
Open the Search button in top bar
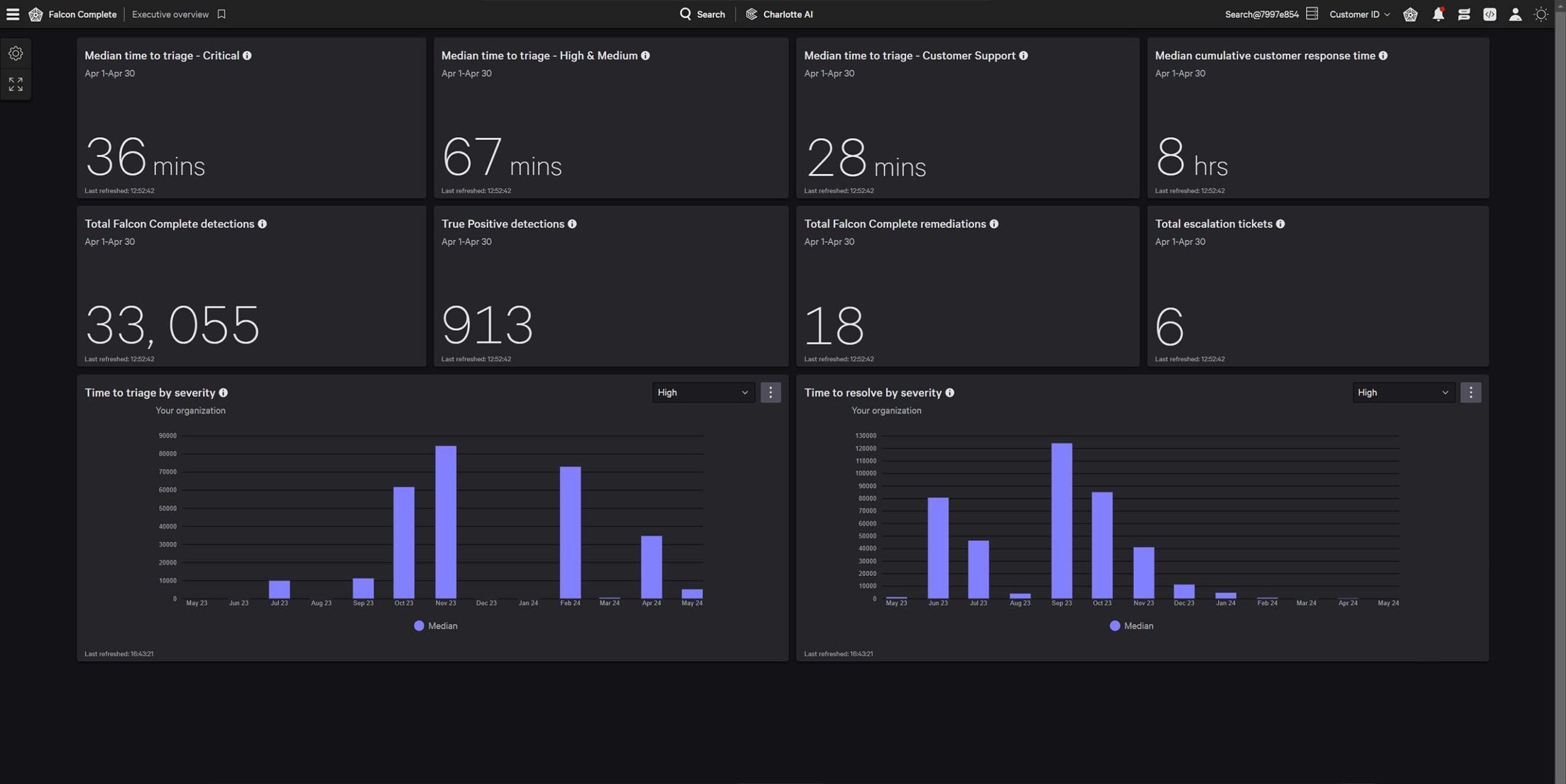pos(702,14)
